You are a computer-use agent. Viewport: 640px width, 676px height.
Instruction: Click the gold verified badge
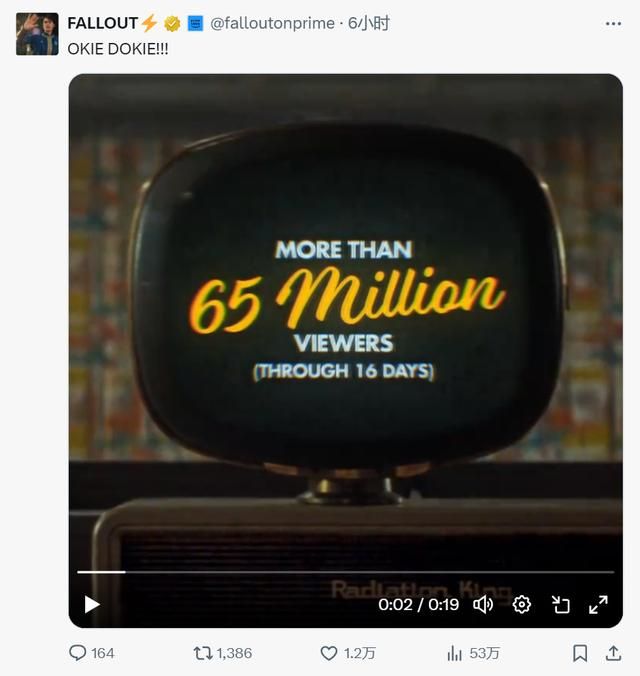click(x=173, y=23)
